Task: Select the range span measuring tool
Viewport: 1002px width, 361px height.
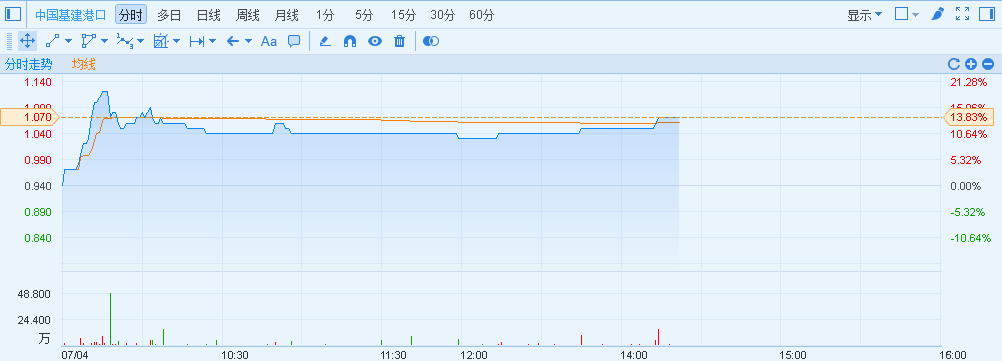Action: (x=197, y=41)
